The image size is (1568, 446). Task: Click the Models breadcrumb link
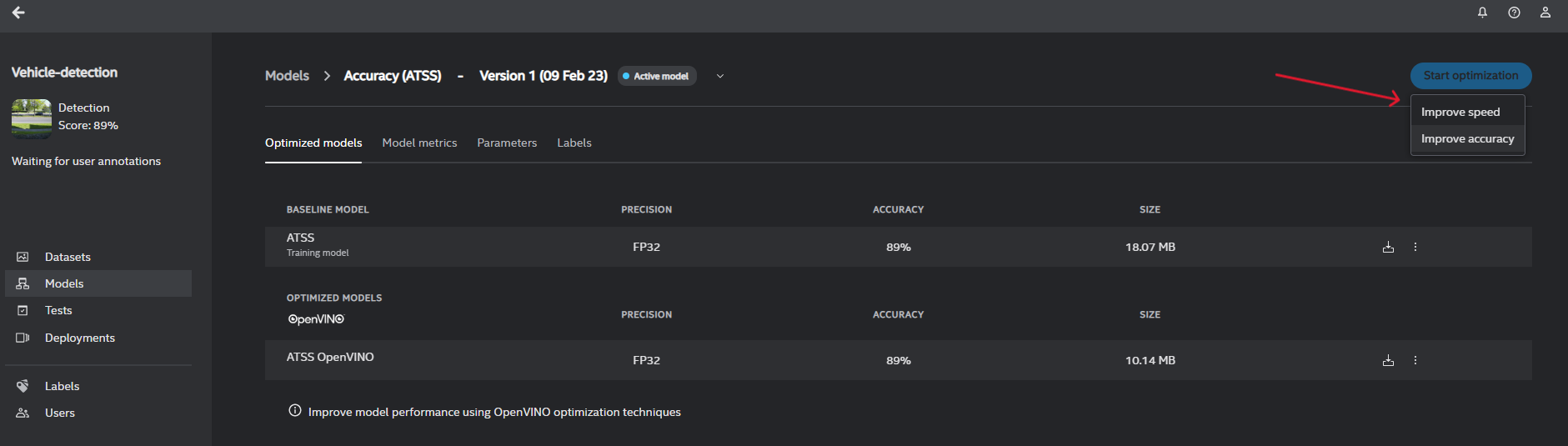coord(287,76)
